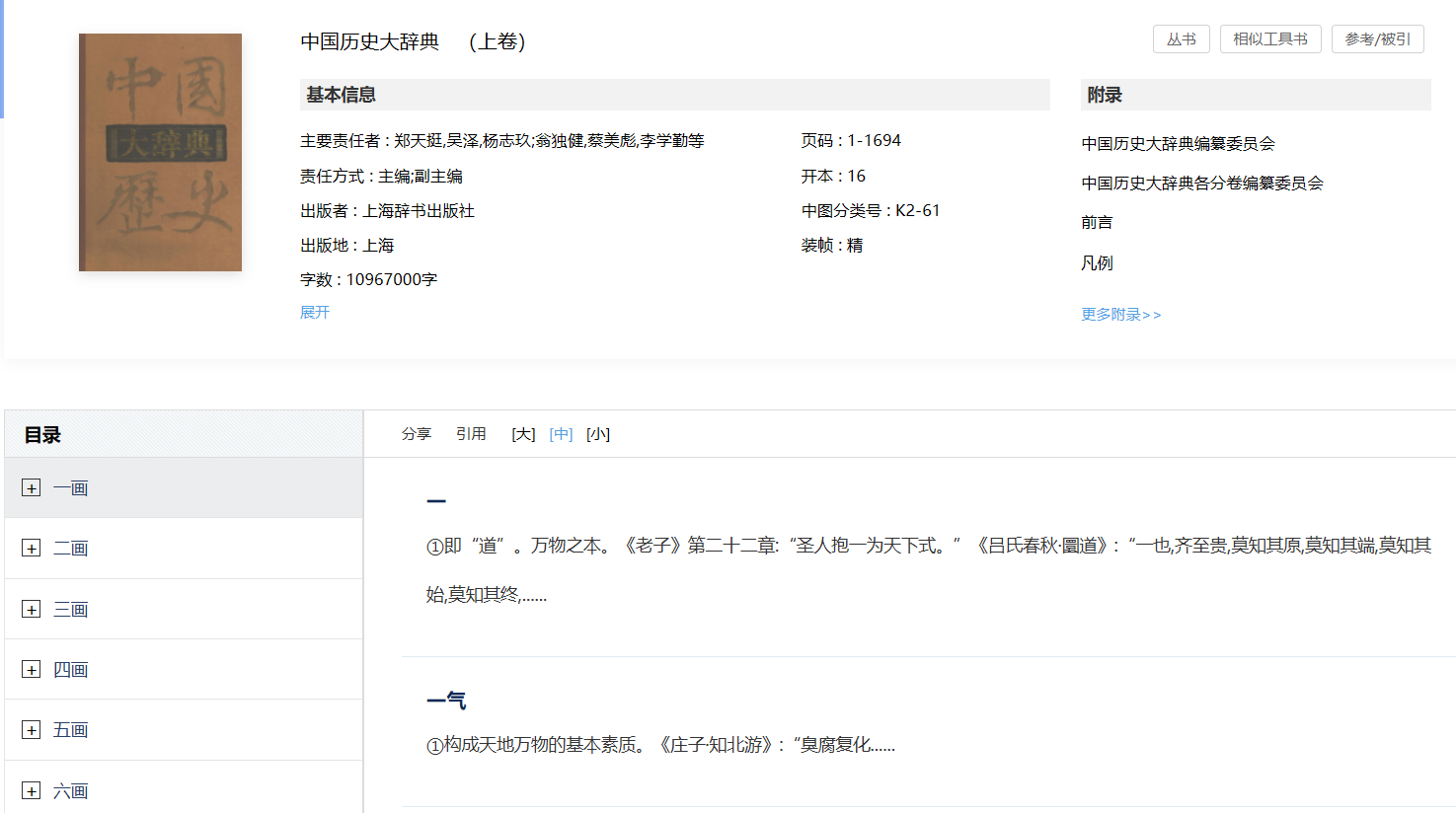Set font size to medium [中]
Viewport: 1456px width, 813px height.
pos(561,434)
